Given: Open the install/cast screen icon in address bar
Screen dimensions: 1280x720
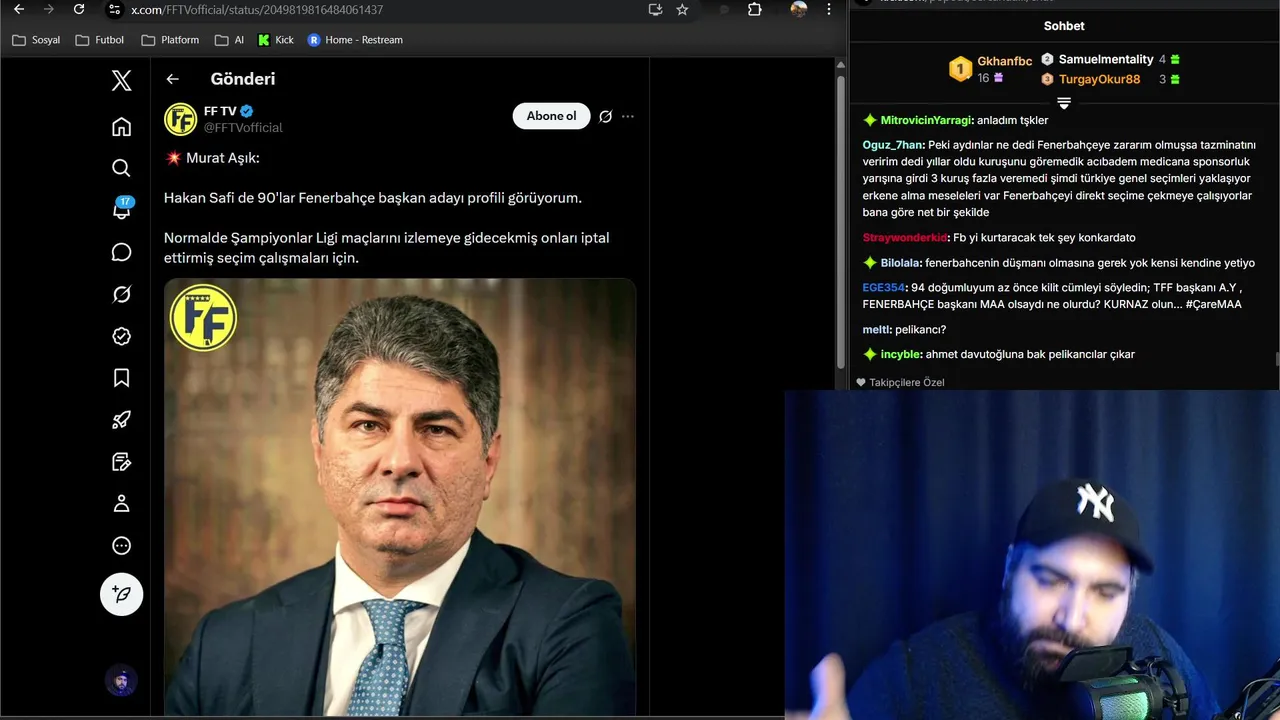Looking at the screenshot, I should pos(655,9).
